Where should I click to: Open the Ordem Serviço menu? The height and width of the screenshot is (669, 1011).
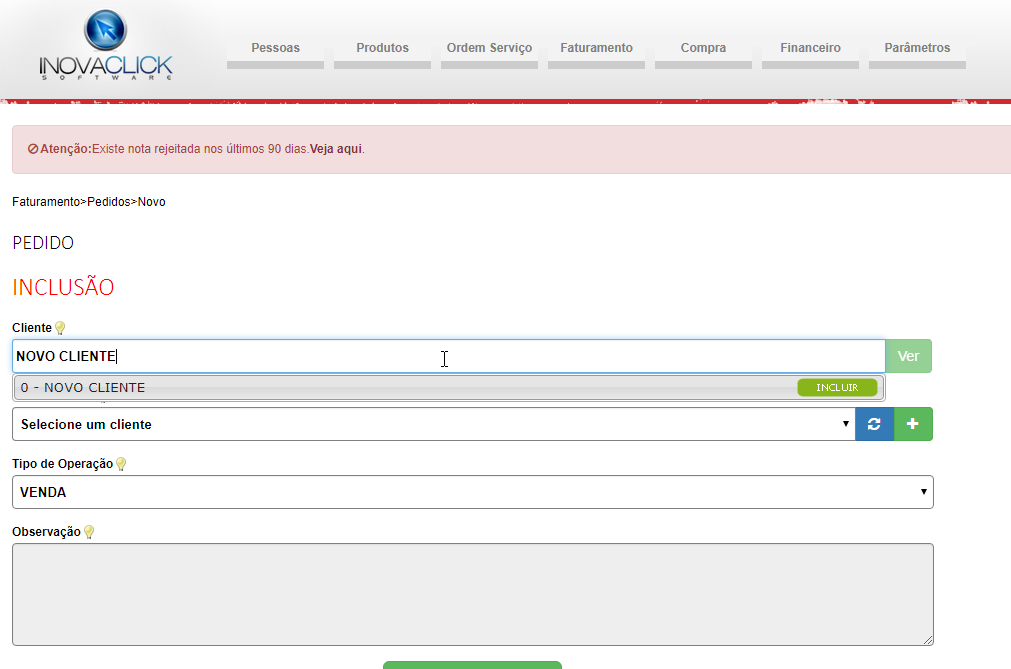[x=489, y=48]
